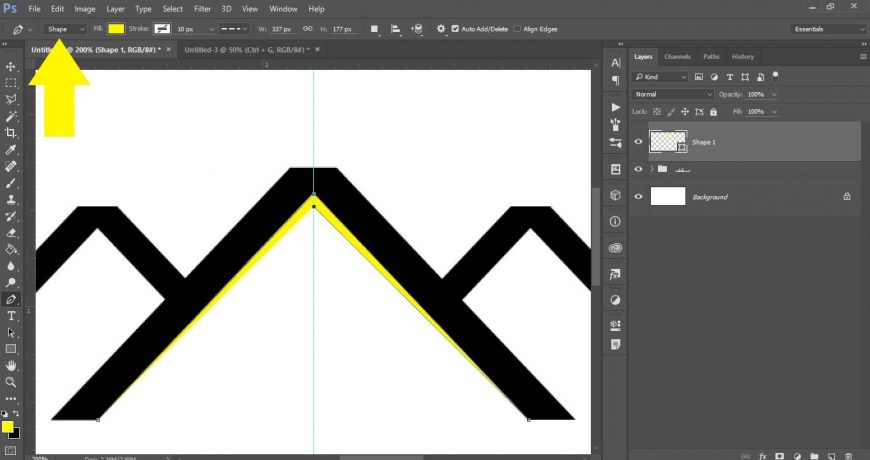Select the Crop tool
Viewport: 870px width, 460px height.
point(11,132)
